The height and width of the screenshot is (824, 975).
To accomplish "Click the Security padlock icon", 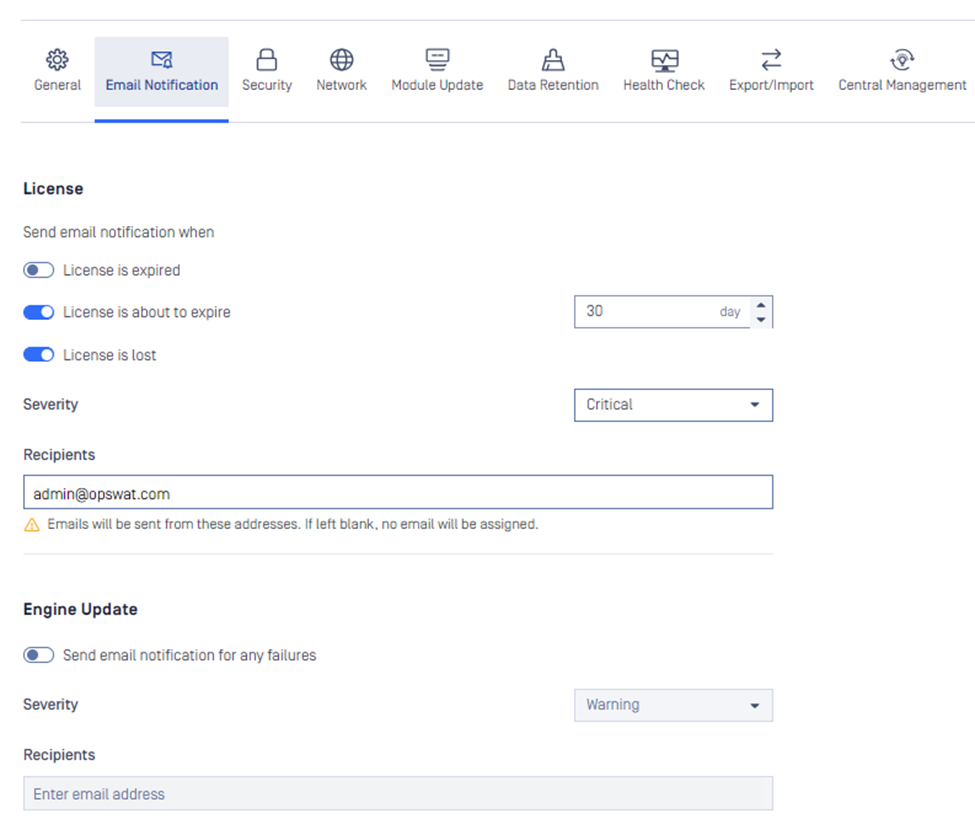I will click(267, 59).
